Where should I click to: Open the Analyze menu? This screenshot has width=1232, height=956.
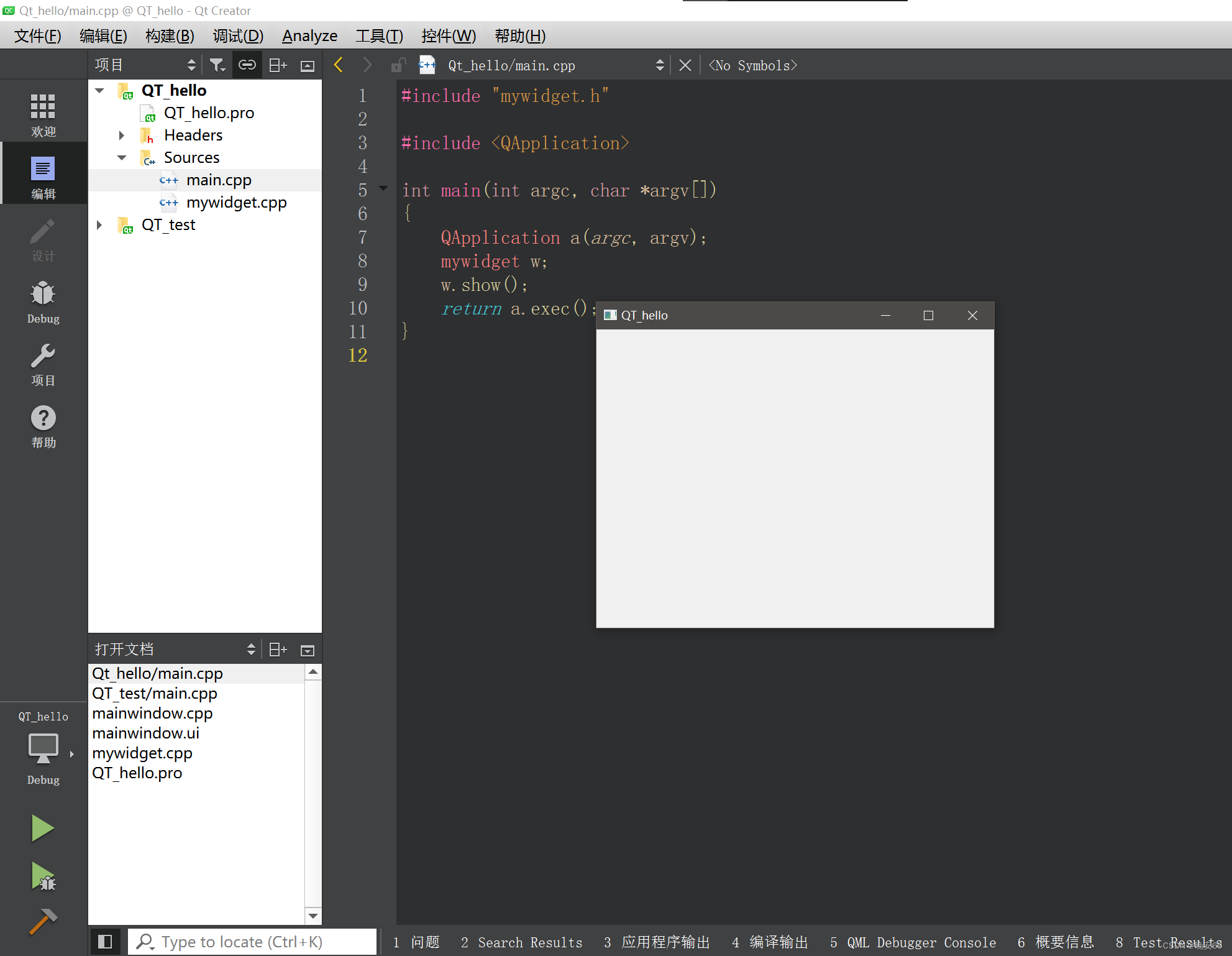click(x=310, y=36)
